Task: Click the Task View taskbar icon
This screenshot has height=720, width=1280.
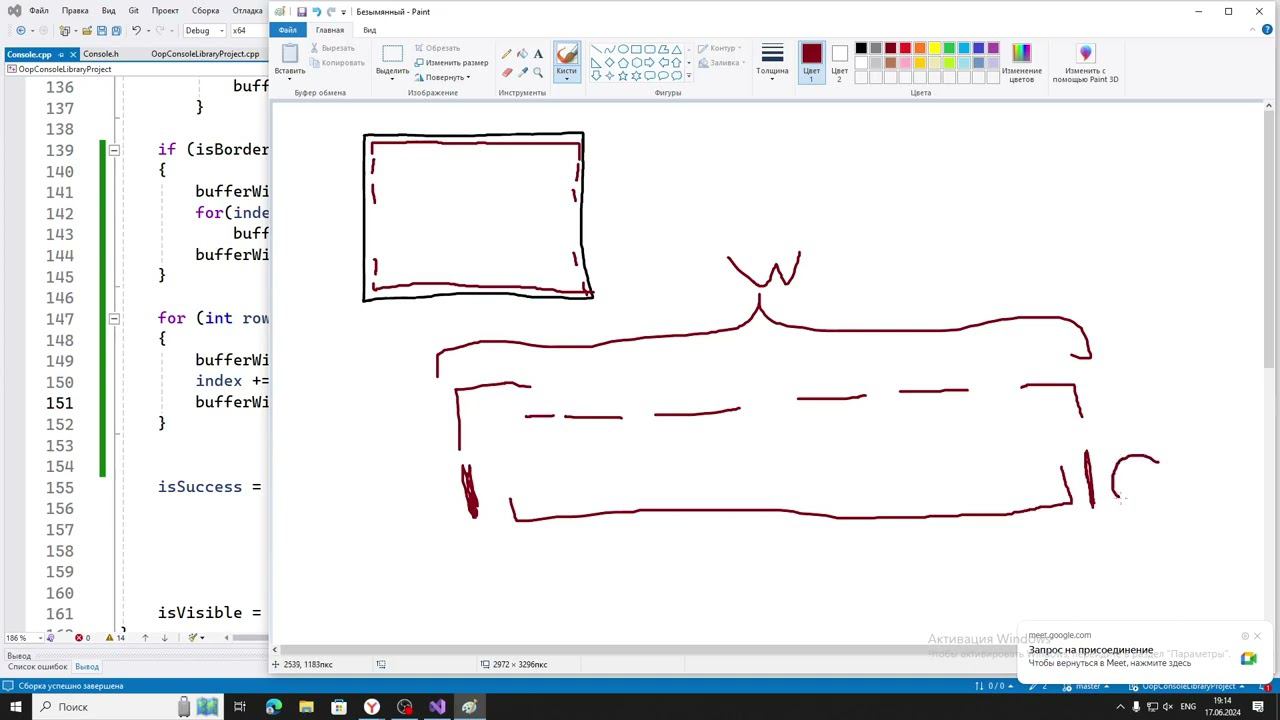Action: (x=240, y=707)
